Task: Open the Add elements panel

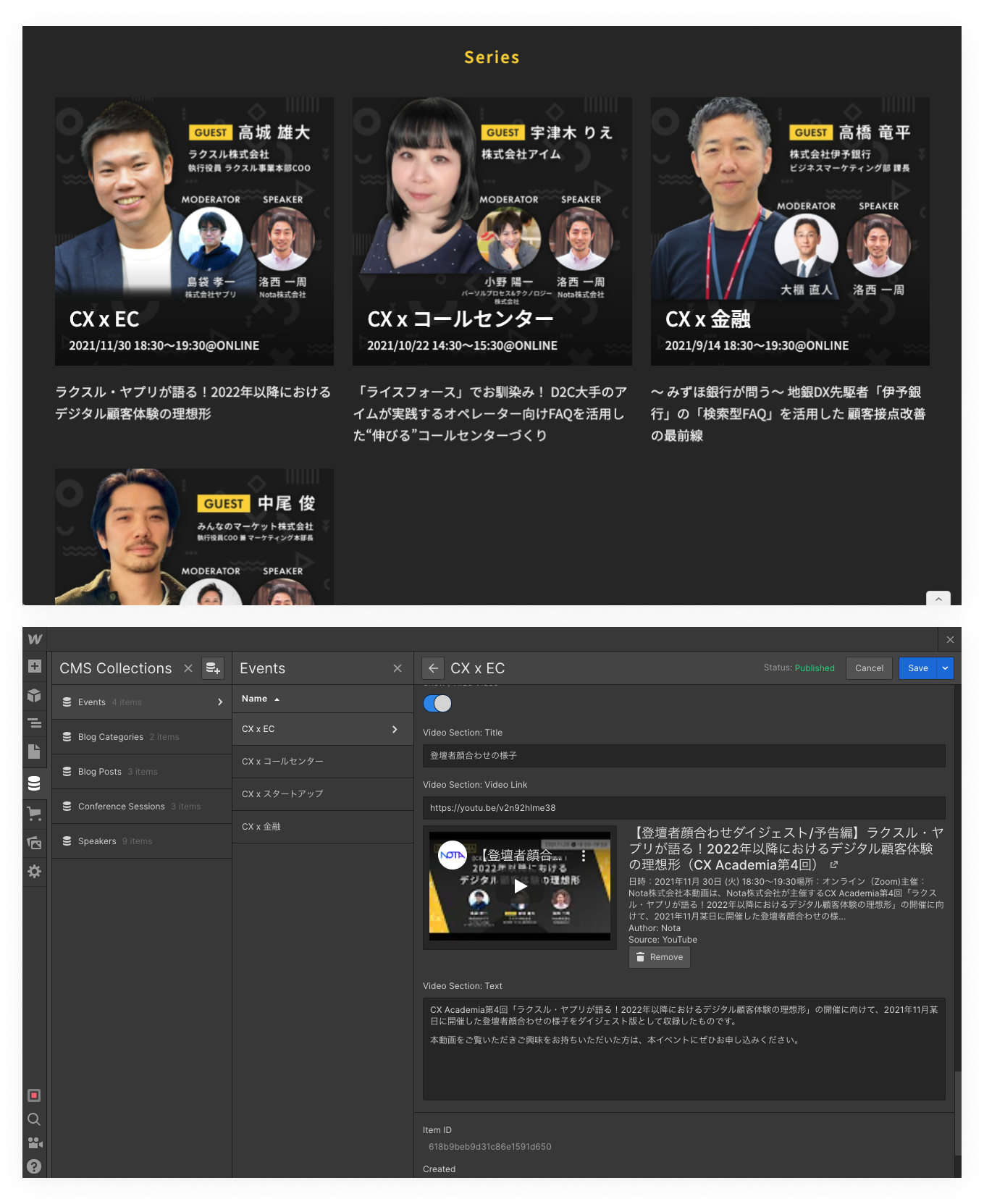Action: pos(34,666)
